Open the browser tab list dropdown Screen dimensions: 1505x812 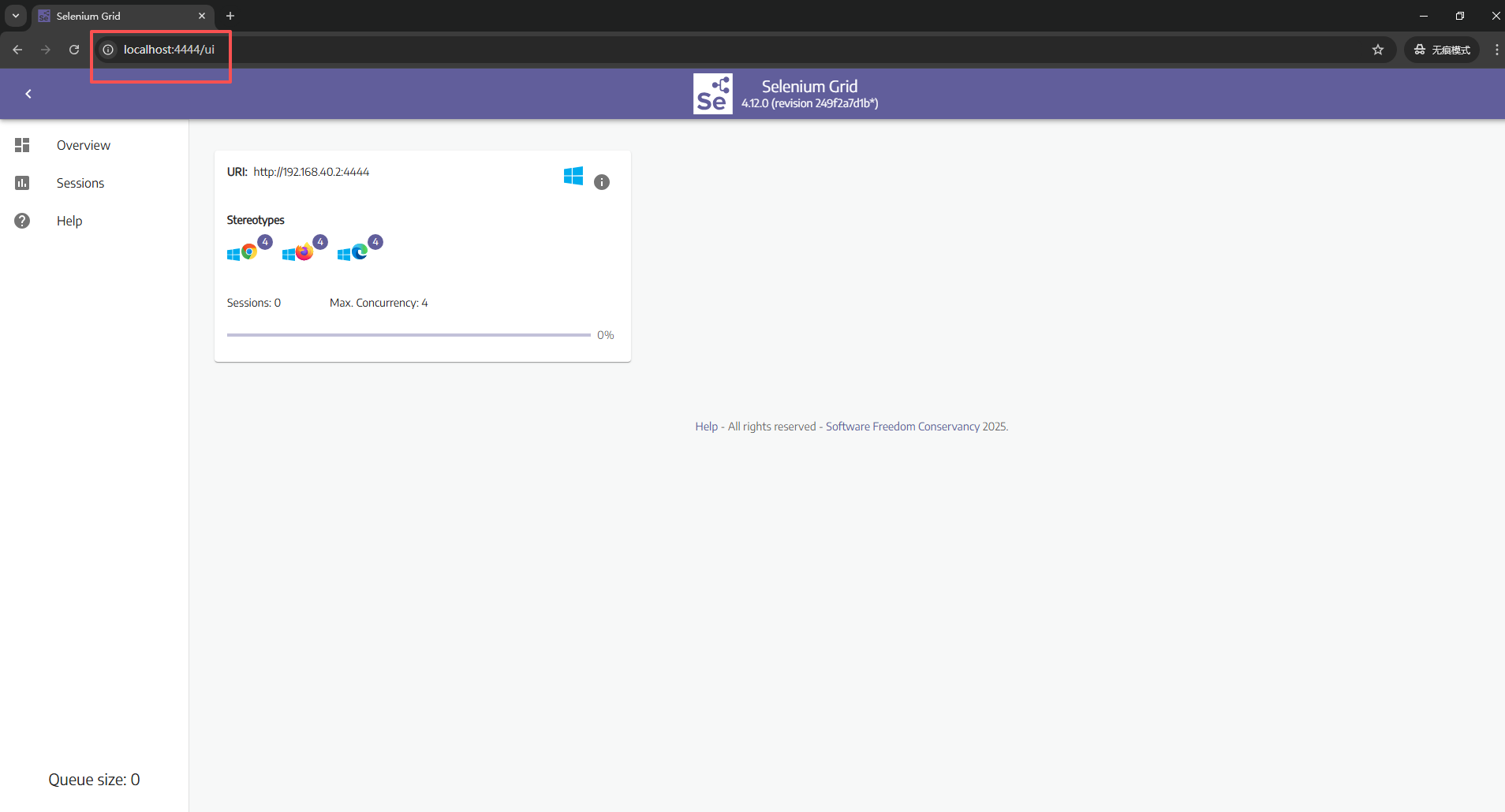coord(16,16)
